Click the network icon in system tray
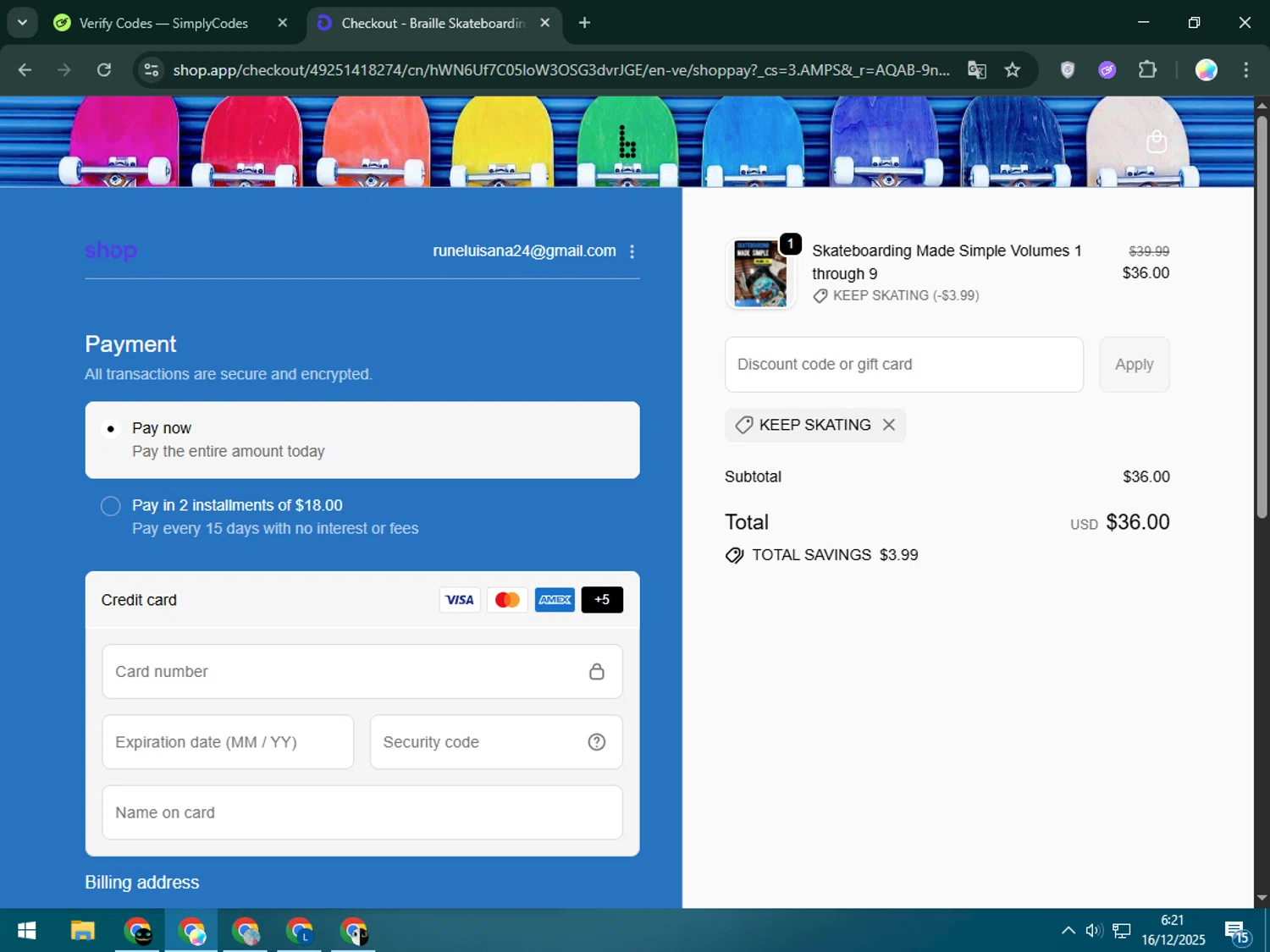 tap(1122, 931)
